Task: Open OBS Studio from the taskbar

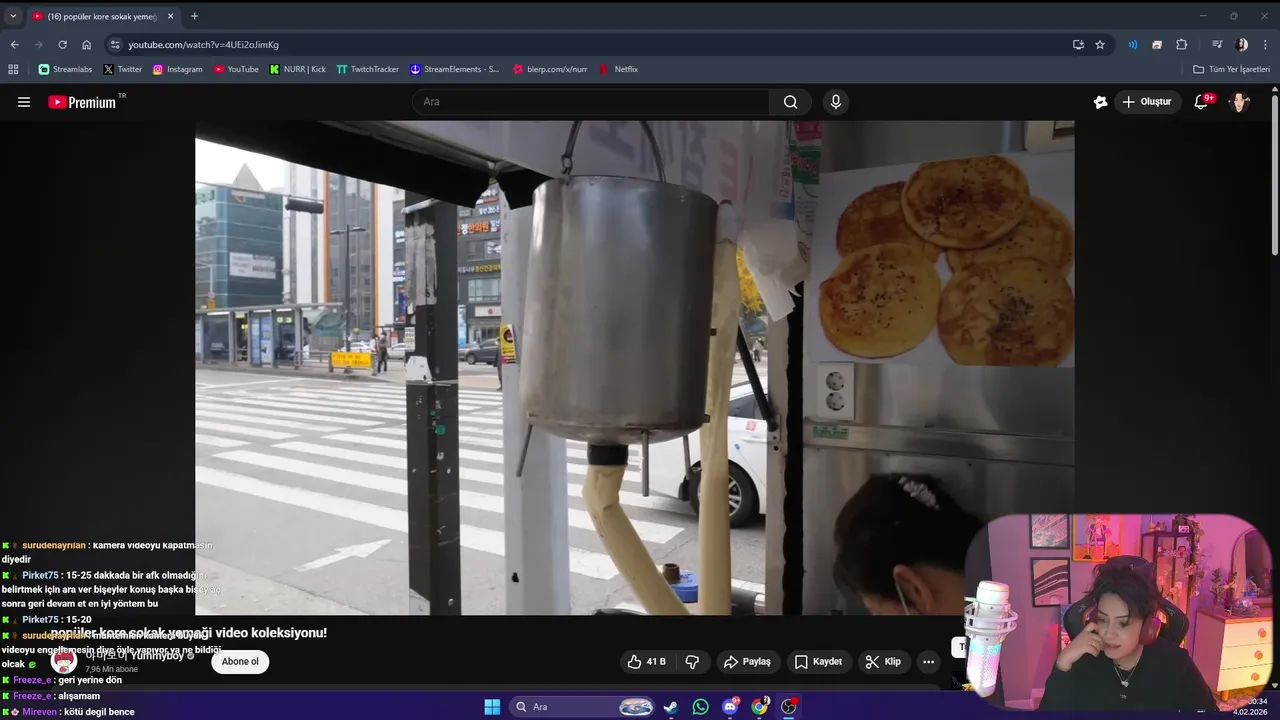Action: click(789, 707)
